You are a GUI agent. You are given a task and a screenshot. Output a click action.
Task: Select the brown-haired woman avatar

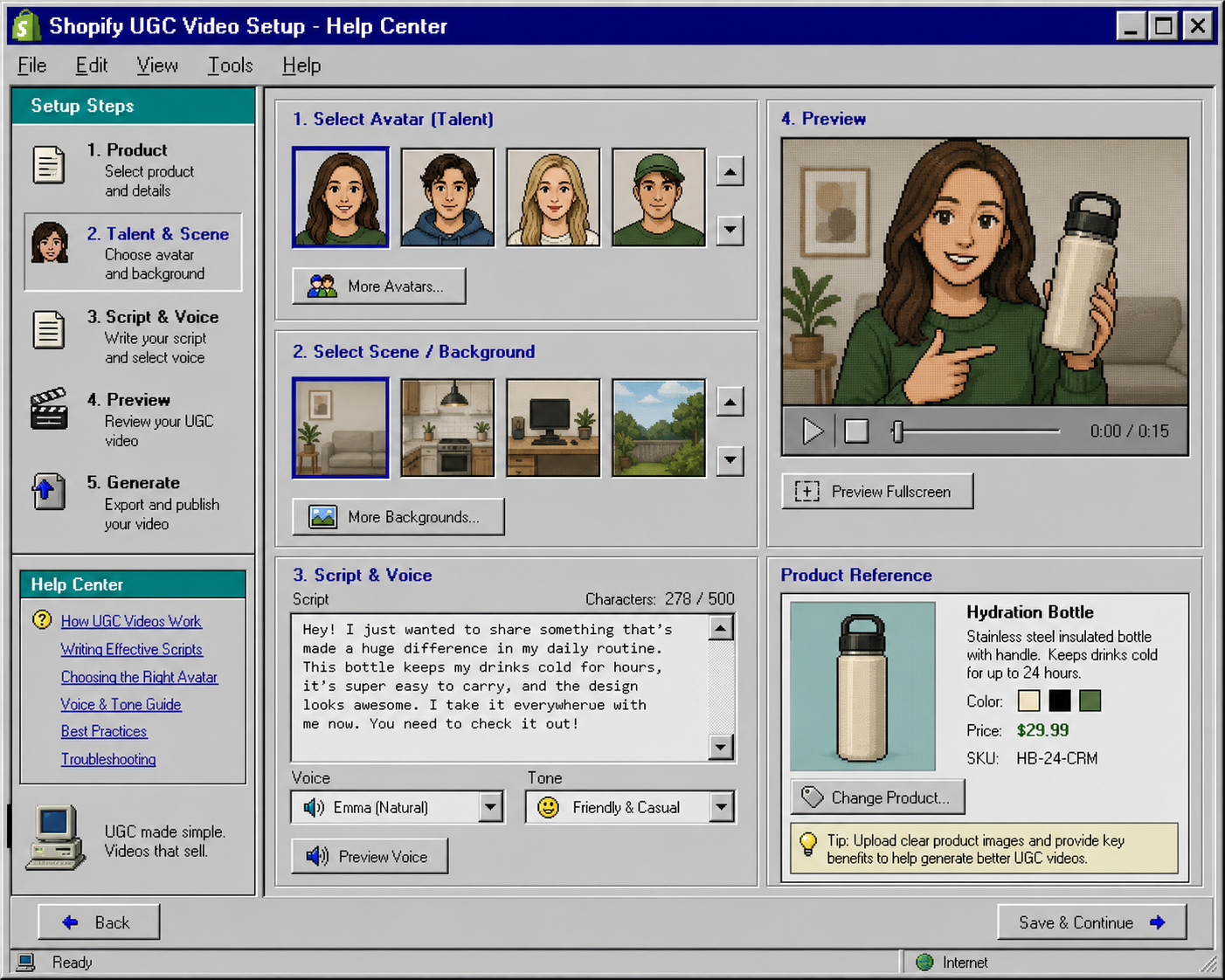[341, 197]
